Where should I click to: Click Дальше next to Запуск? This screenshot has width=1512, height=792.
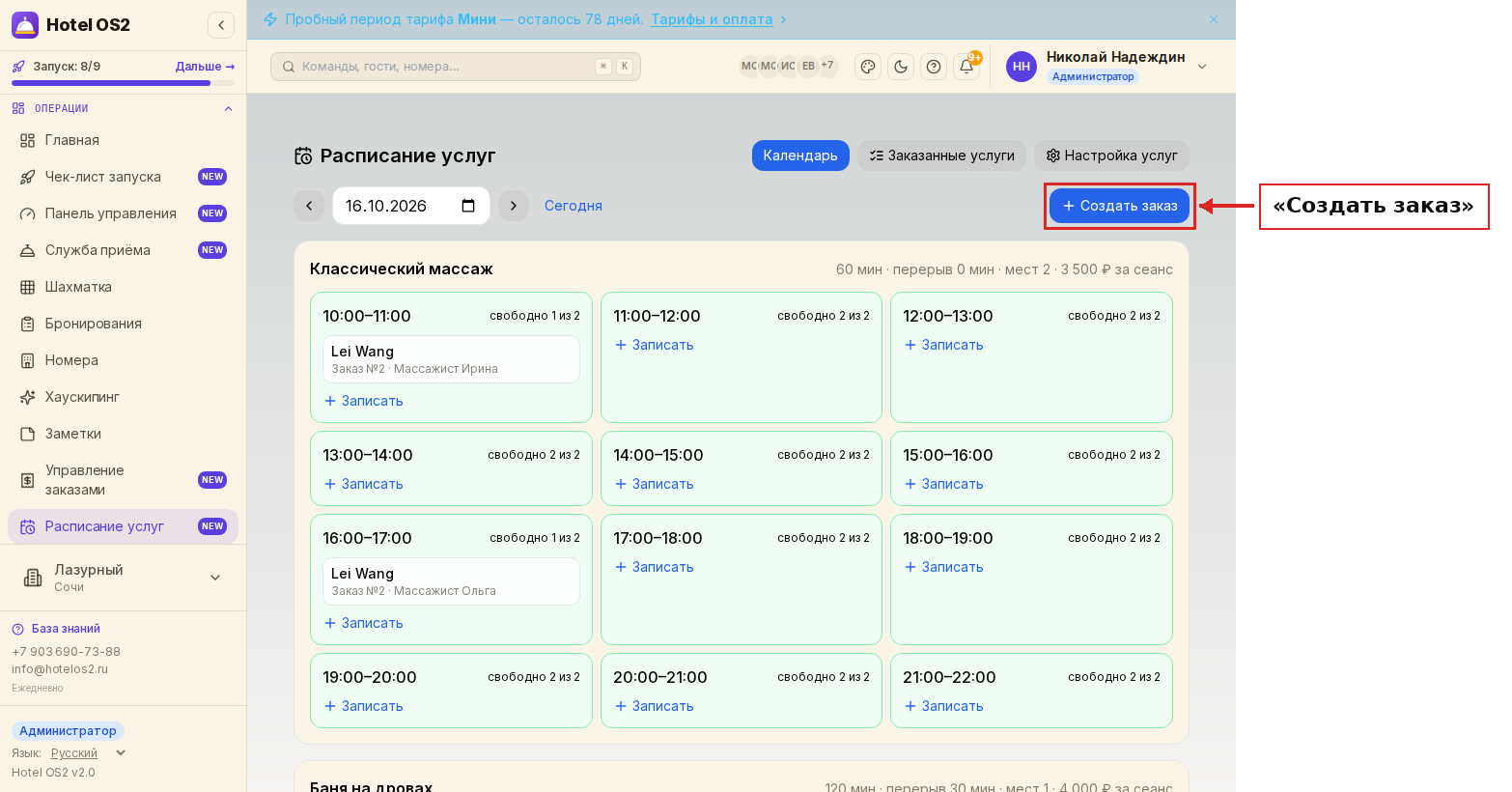(x=205, y=67)
